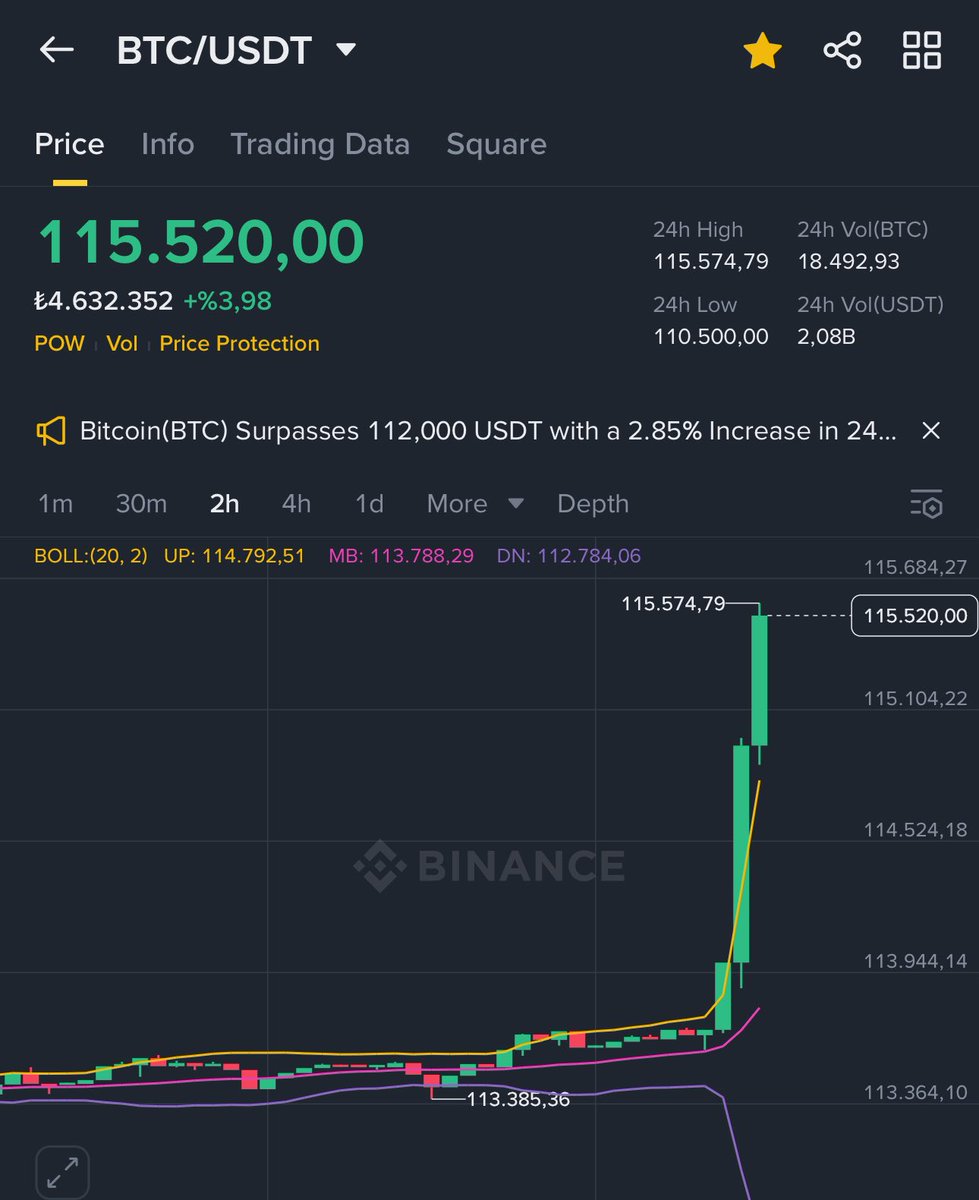
Task: Tap the 115.574,79 high marker on chart
Action: pos(673,604)
